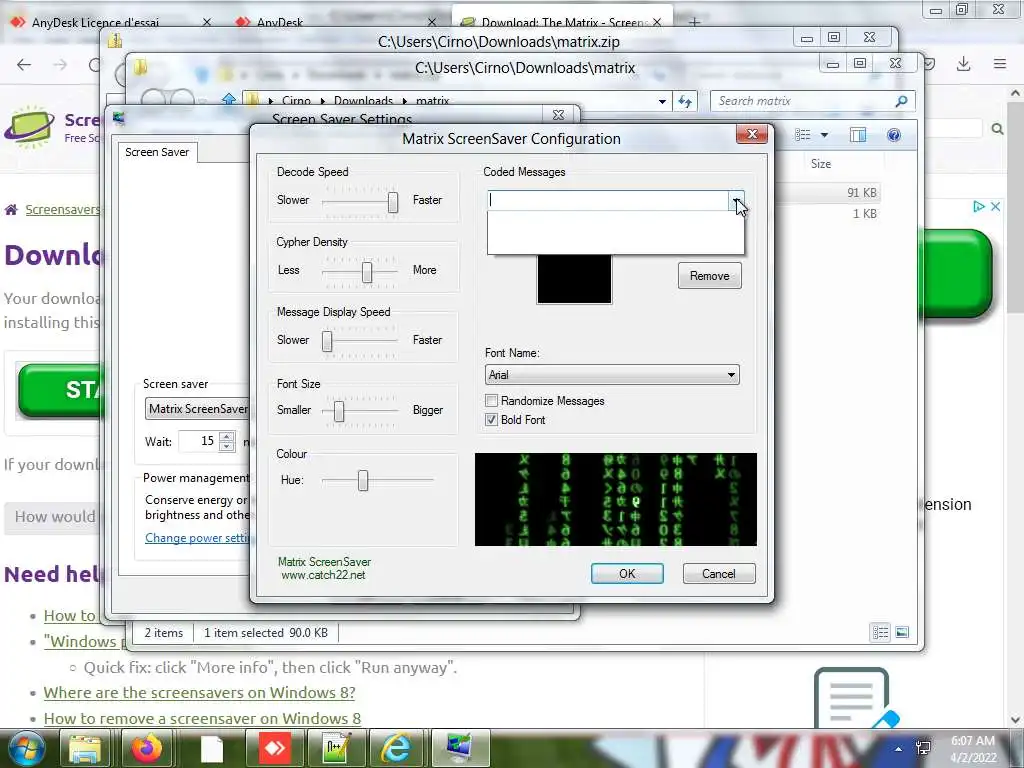Close the Screen Saver Settings window

point(558,115)
